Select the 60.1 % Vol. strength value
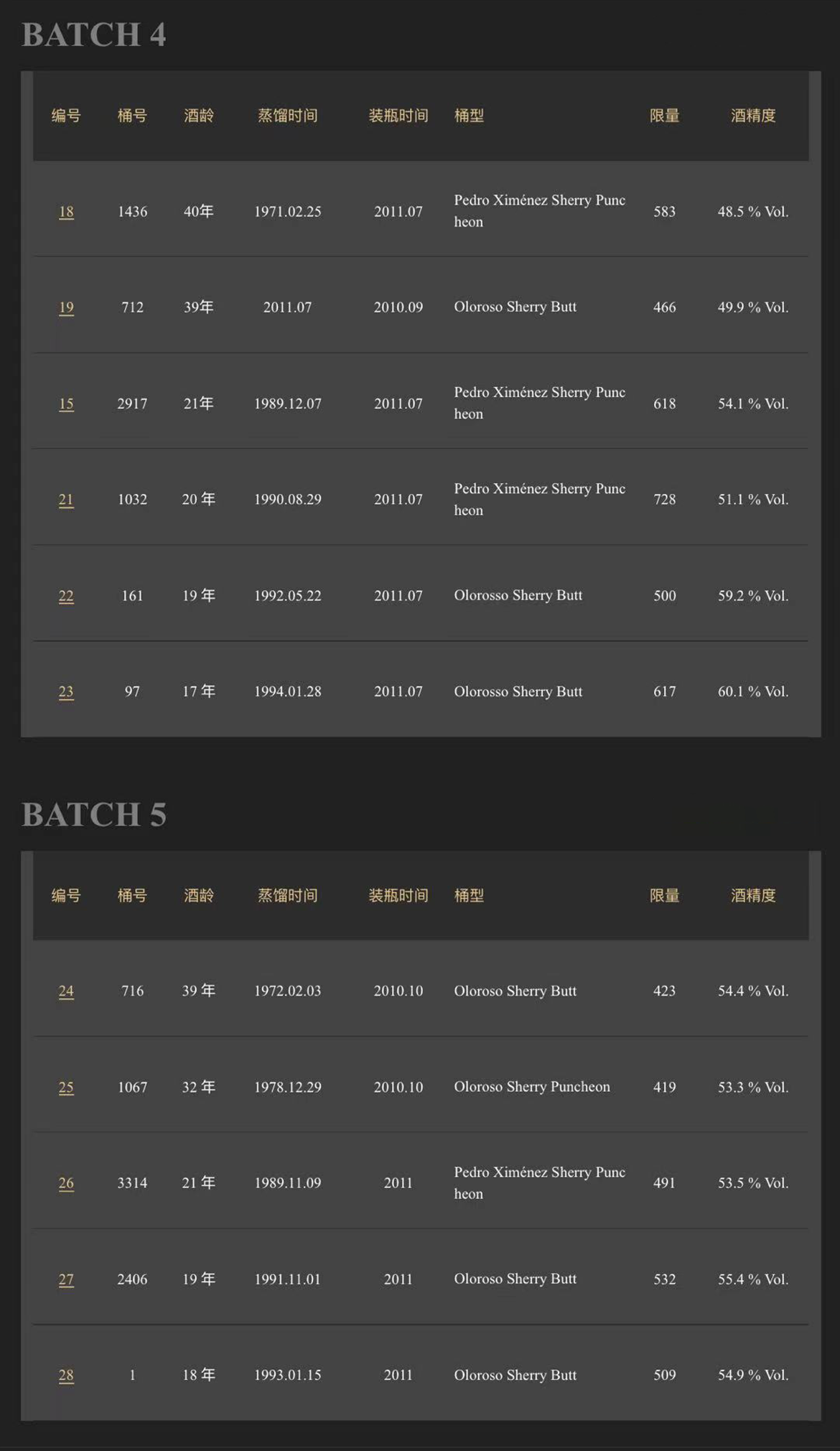The width and height of the screenshot is (840, 1451). 753,691
